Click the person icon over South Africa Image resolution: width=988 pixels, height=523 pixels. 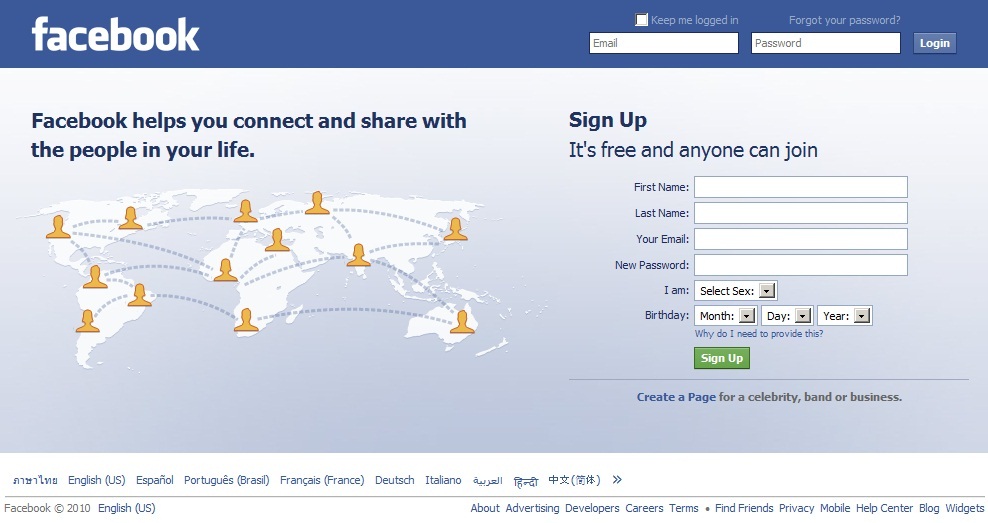(x=246, y=319)
